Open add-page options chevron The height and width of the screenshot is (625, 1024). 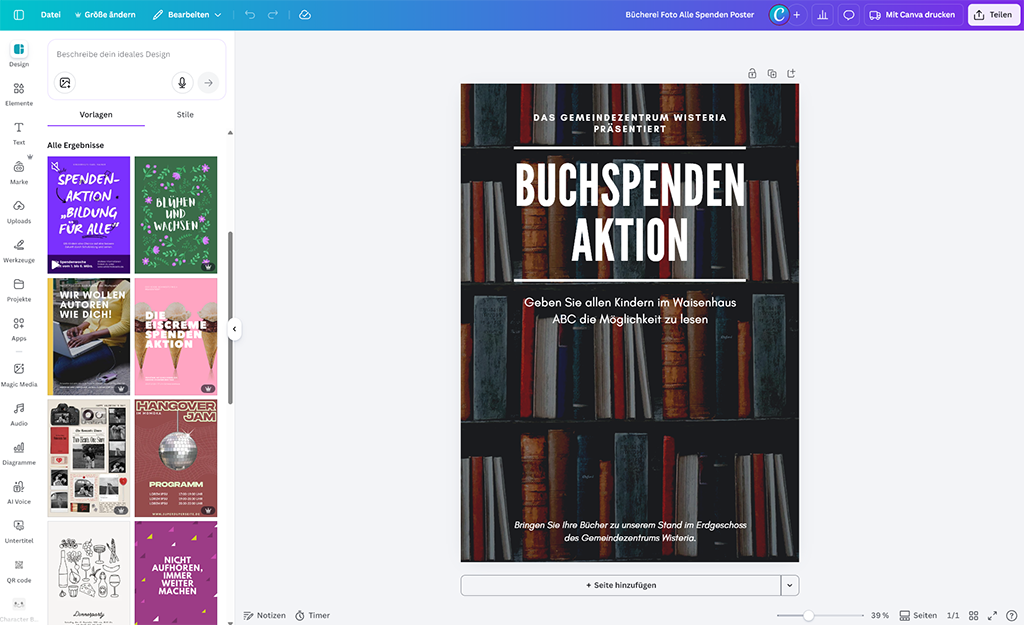tap(790, 585)
